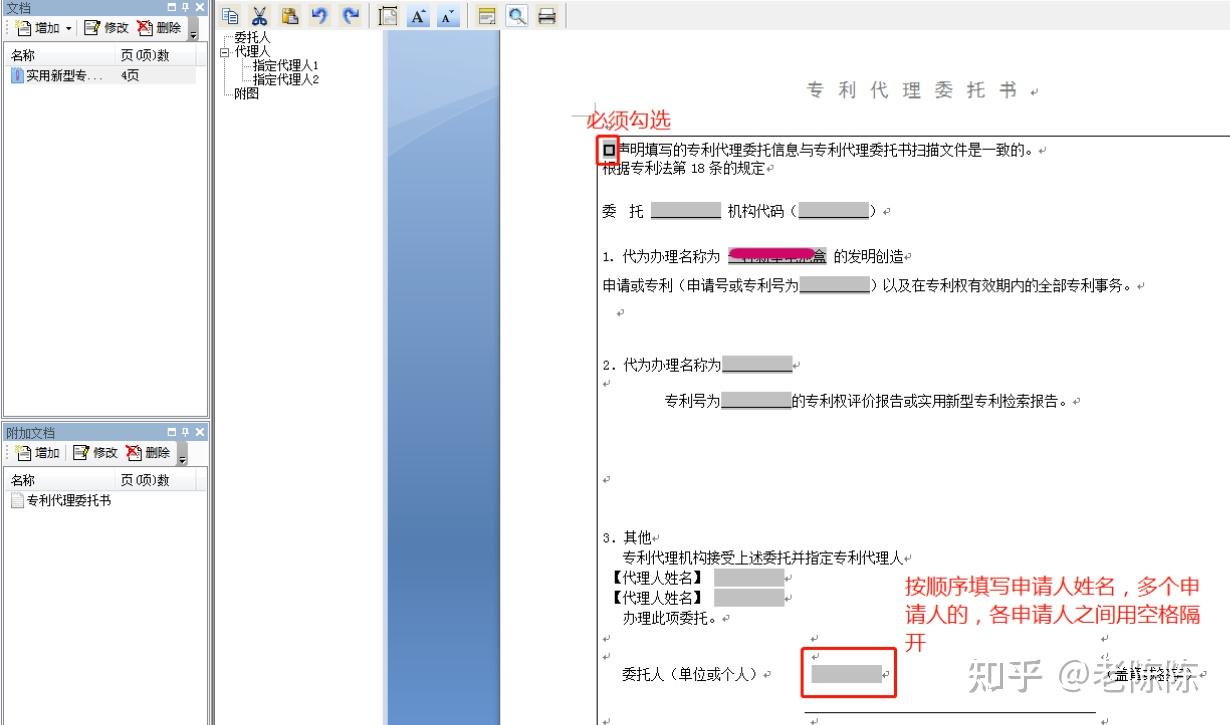This screenshot has height=725, width=1230.
Task: Select 专利代理委托书 in the 附加文档 list
Action: tap(61, 500)
